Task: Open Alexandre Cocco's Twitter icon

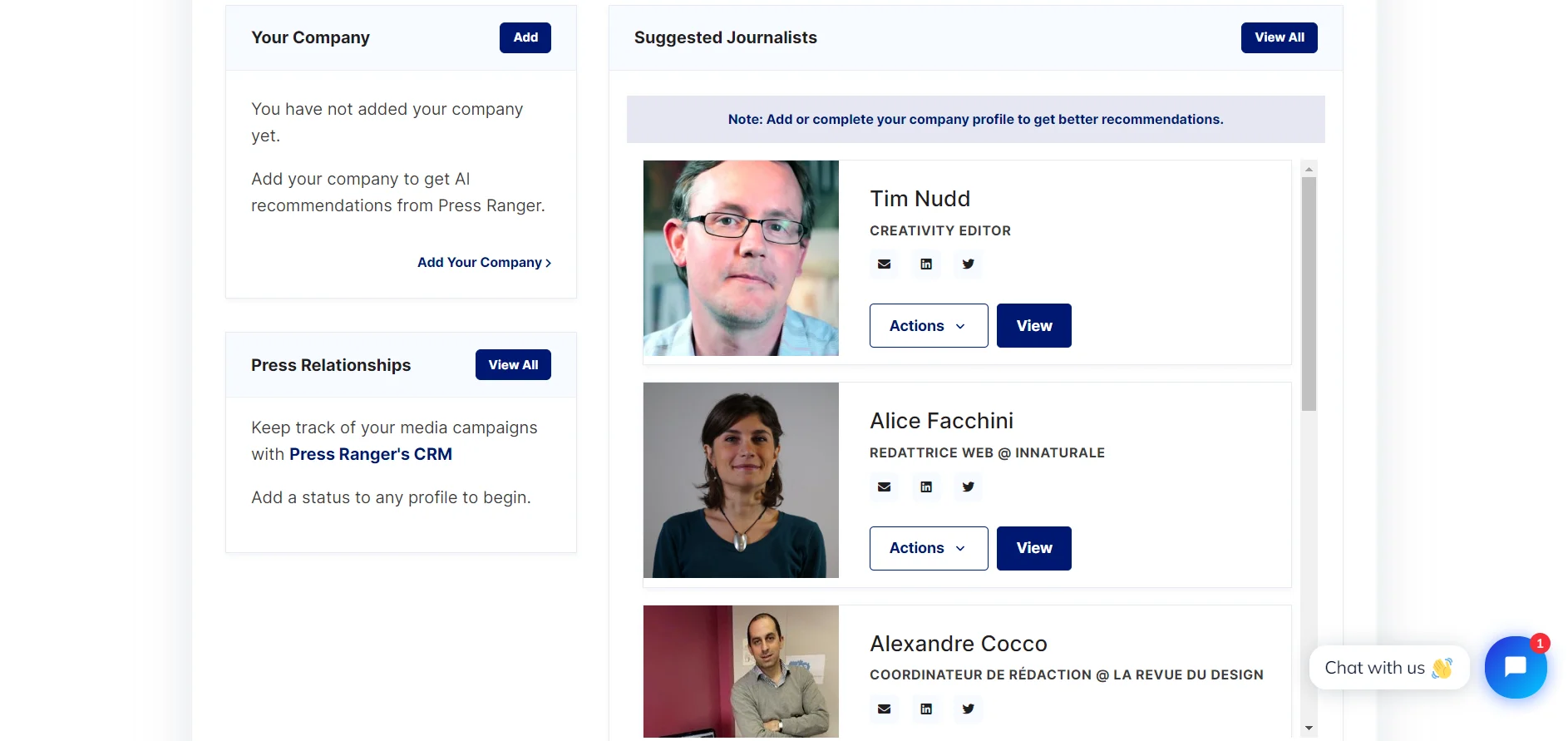Action: pos(968,709)
